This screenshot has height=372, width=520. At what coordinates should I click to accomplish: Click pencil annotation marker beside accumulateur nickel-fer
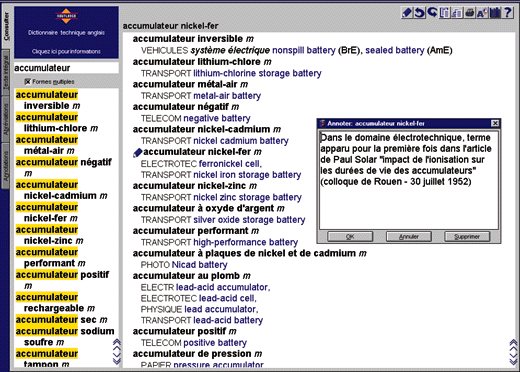click(x=137, y=153)
